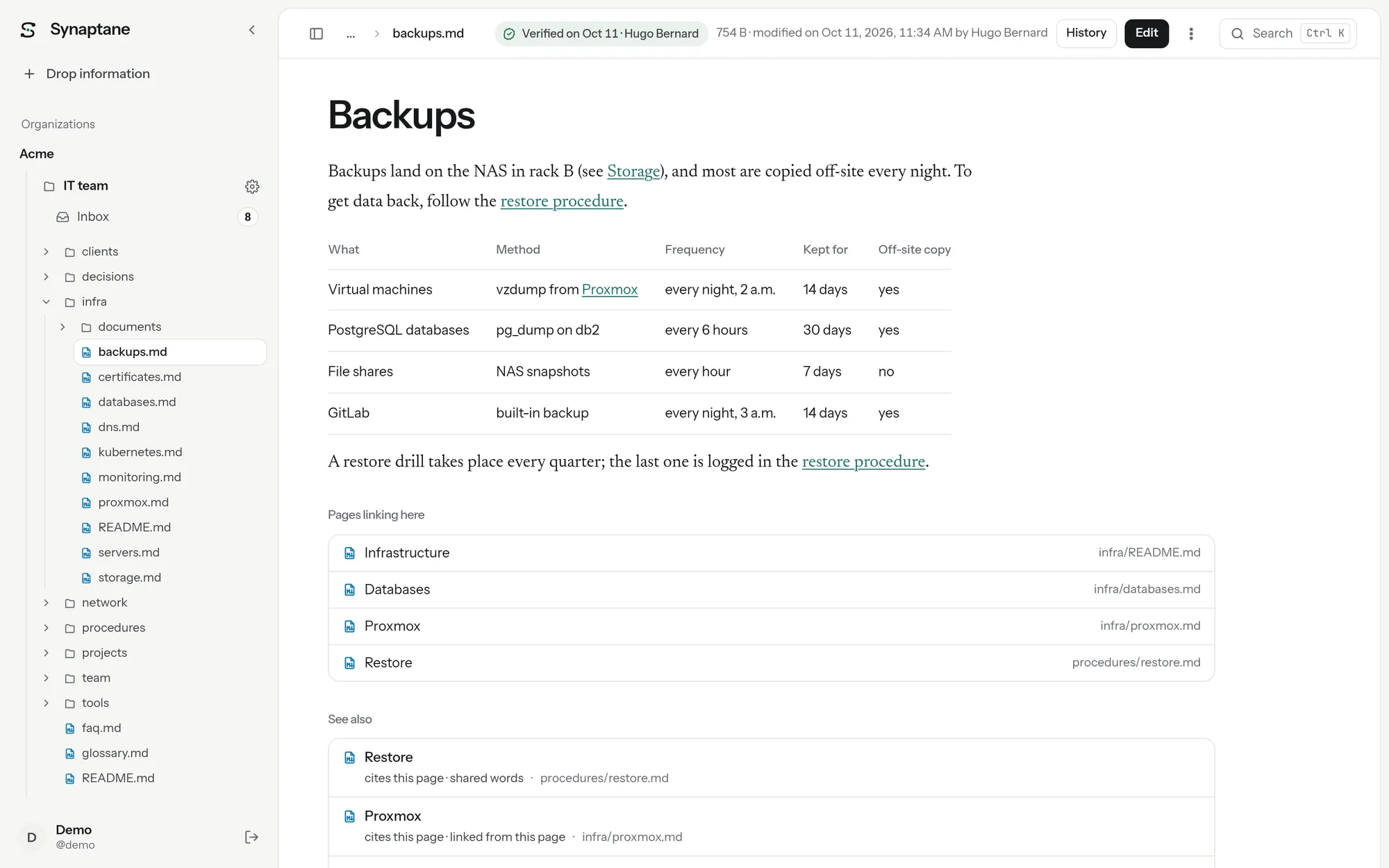Click the file icon of certificates.md
Screen dimensions: 1389x868
point(86,377)
